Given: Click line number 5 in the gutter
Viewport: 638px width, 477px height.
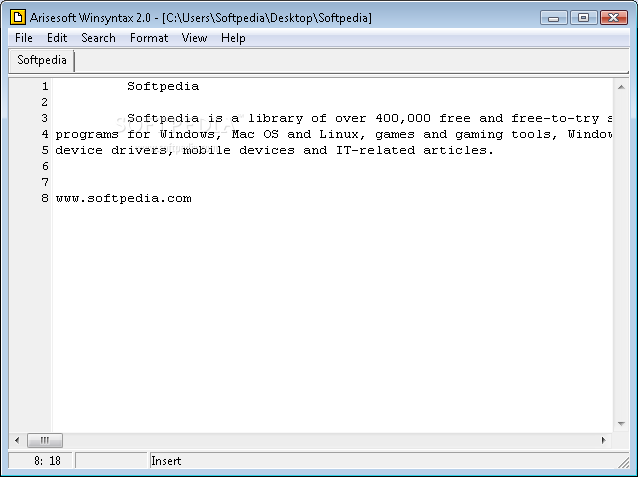Looking at the screenshot, I should coord(45,150).
